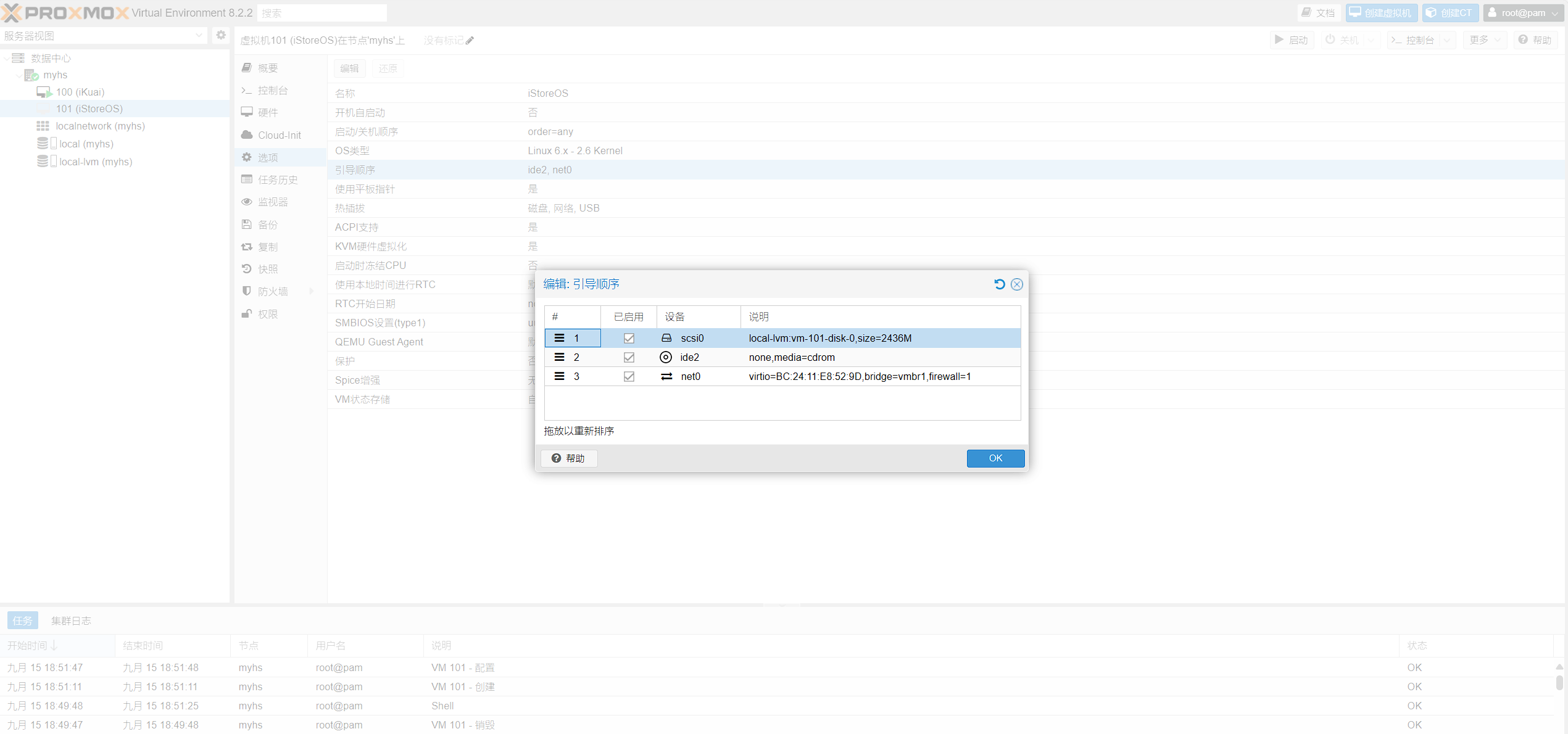This screenshot has width=1568, height=734.
Task: Select VM 101 (iStoreOS) in tree
Action: [89, 109]
